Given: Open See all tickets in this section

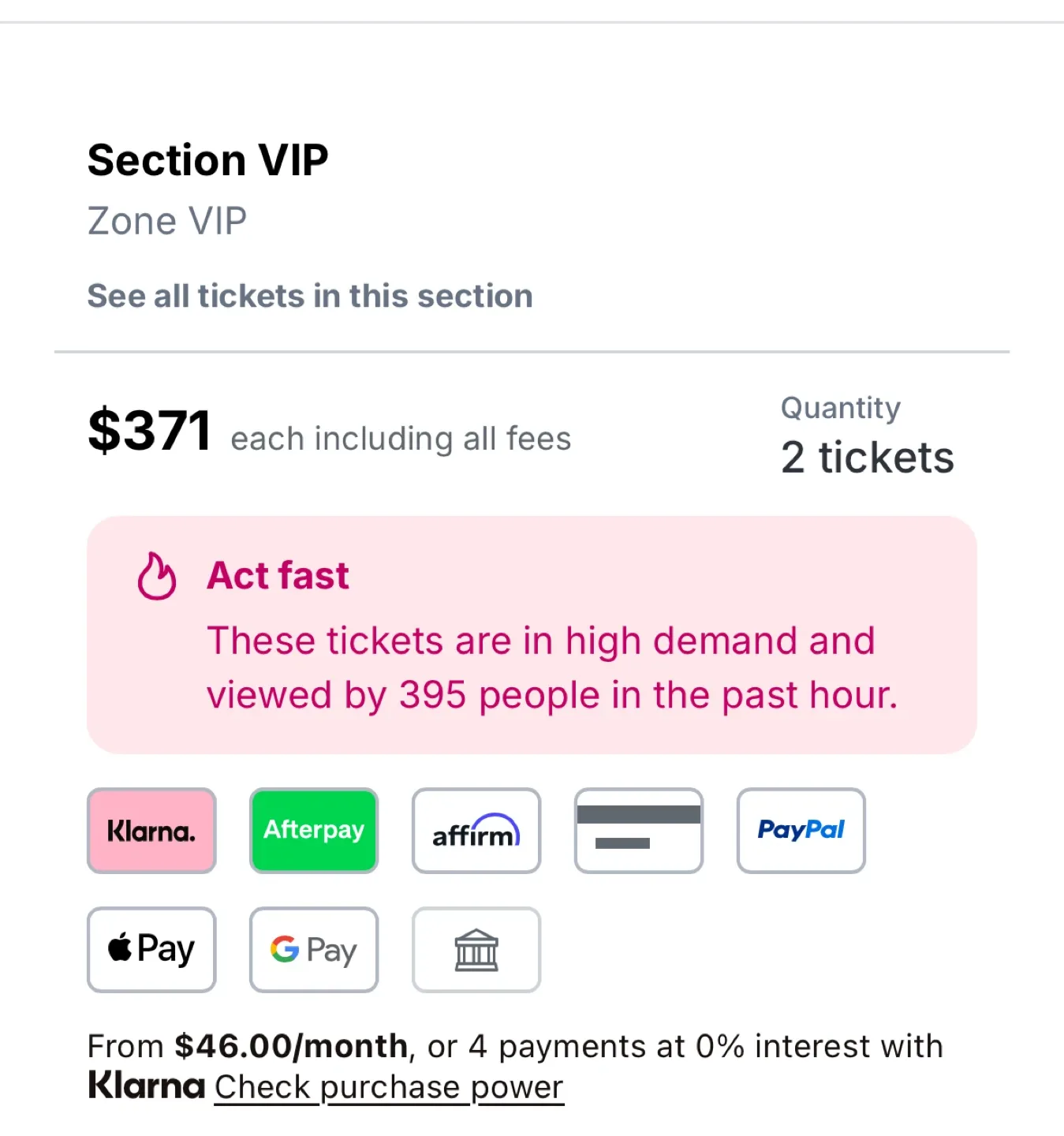Looking at the screenshot, I should tap(310, 297).
